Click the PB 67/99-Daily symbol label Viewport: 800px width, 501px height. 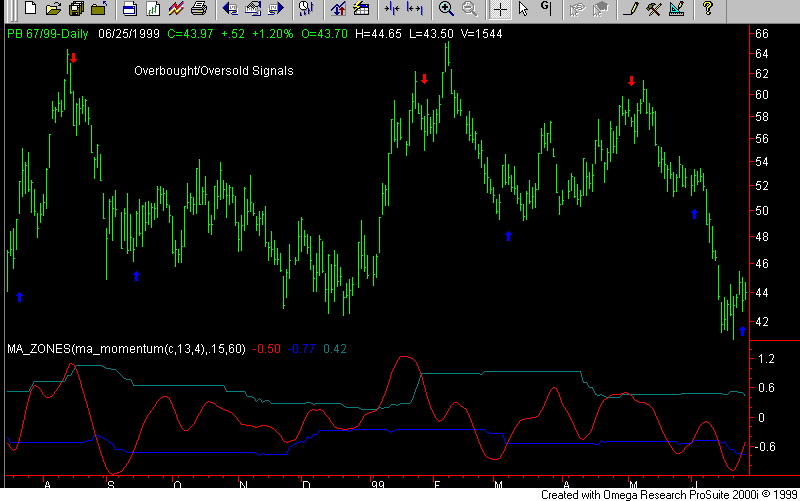pyautogui.click(x=47, y=34)
